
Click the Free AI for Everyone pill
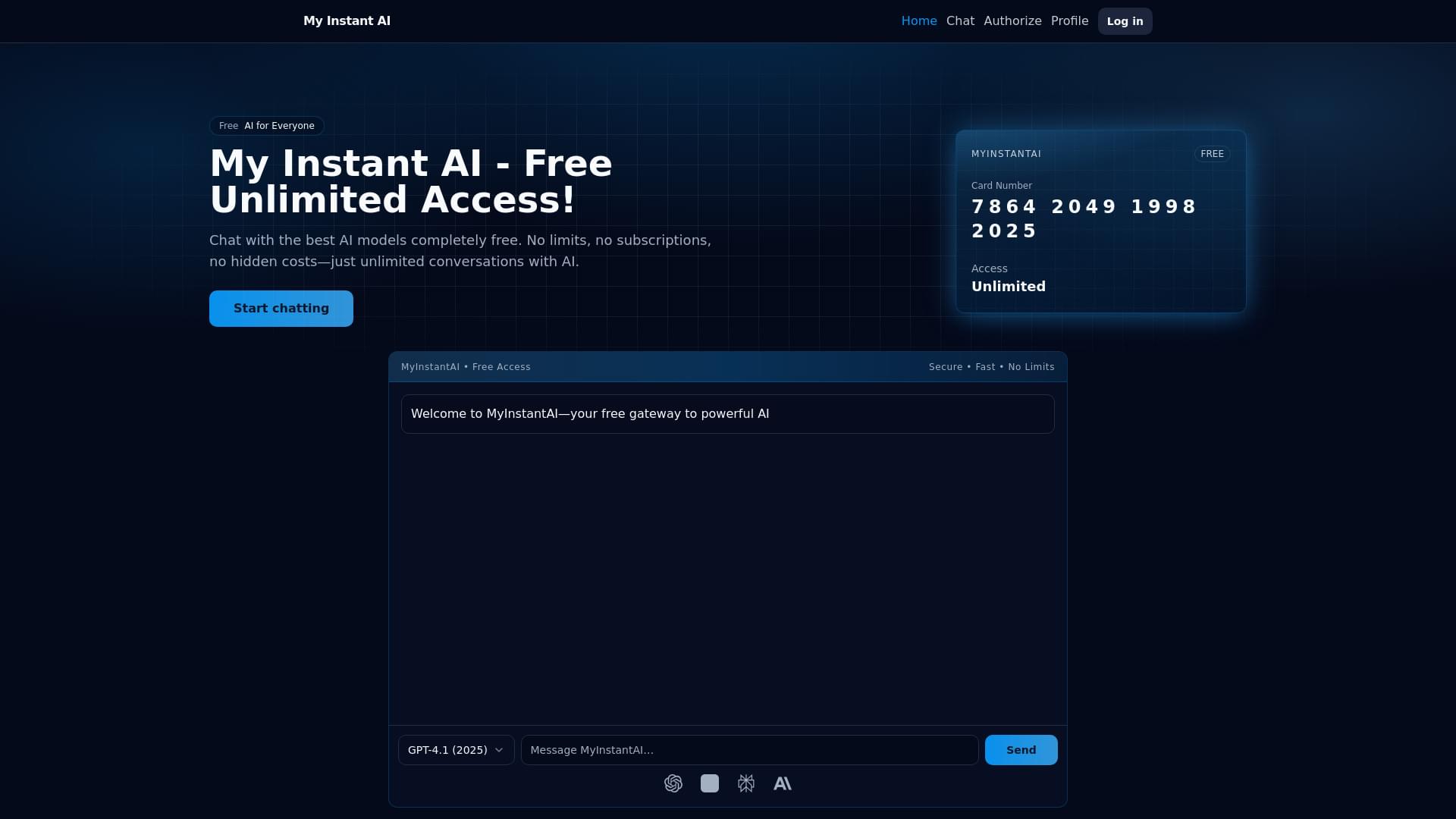(x=266, y=126)
